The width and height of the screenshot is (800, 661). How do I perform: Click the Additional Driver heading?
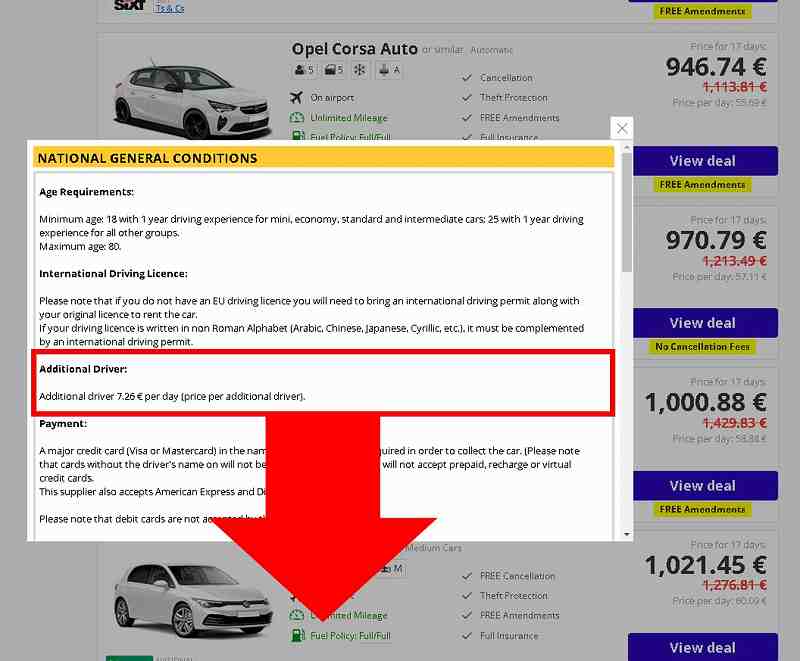[83, 369]
